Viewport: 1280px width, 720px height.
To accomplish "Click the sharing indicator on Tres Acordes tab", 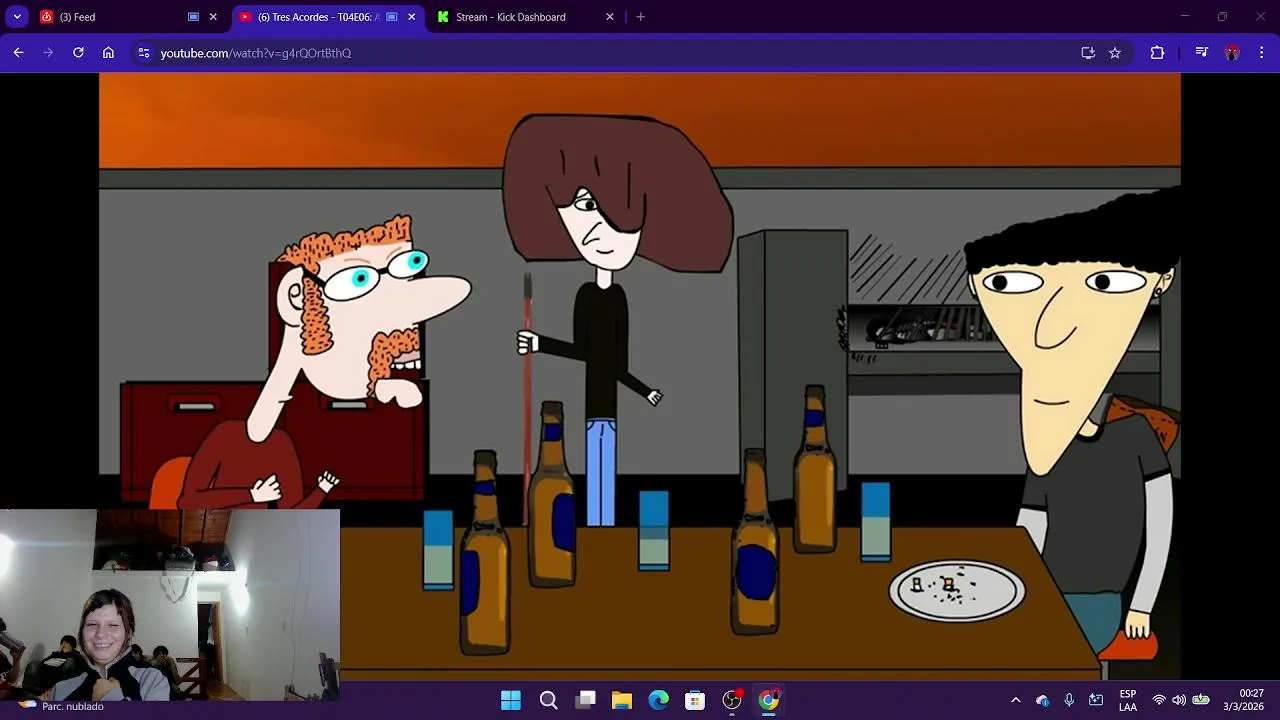I will [x=392, y=17].
